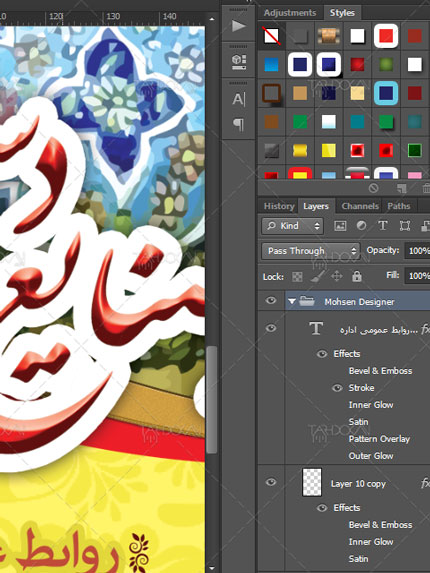Click the Mohsen Designer folder icon
The image size is (430, 573).
[307, 301]
